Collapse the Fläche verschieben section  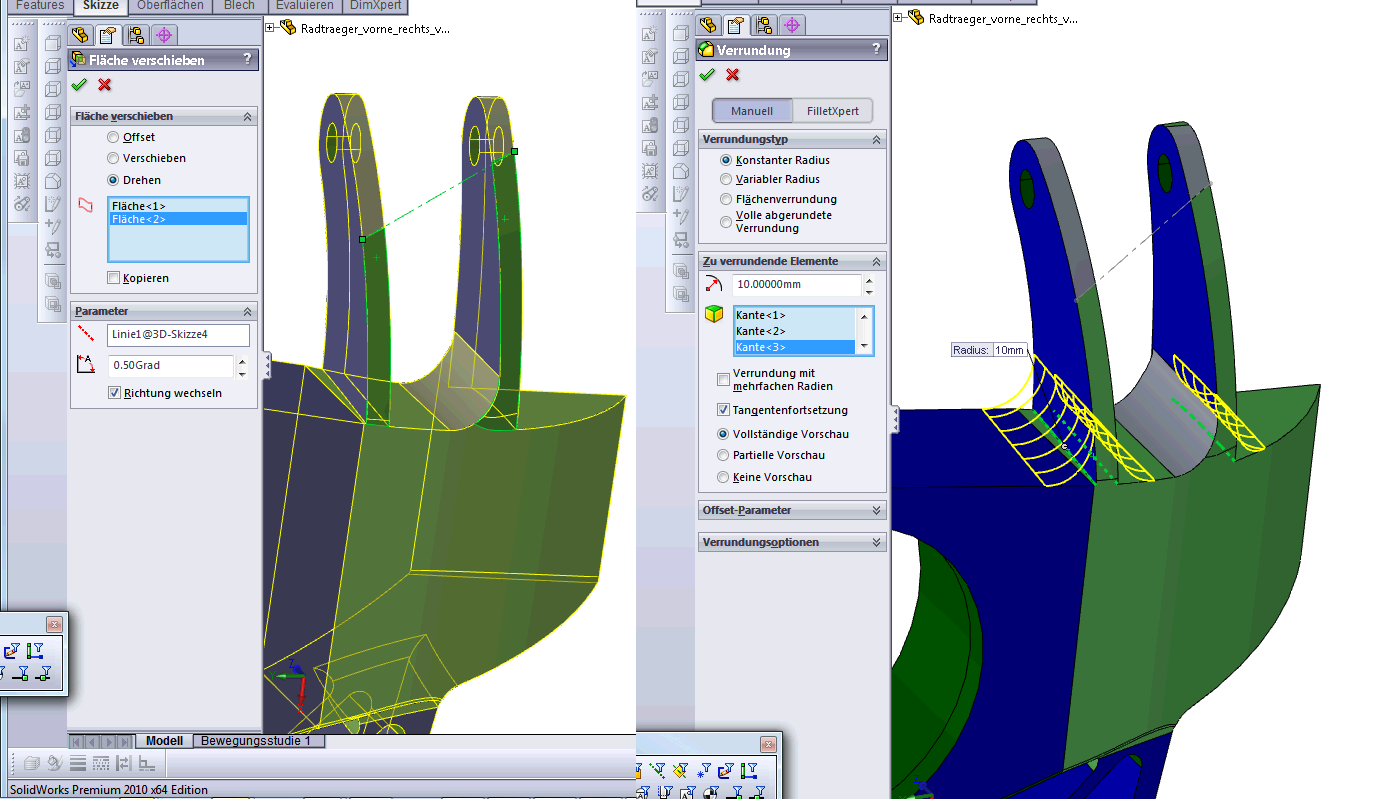pos(247,117)
